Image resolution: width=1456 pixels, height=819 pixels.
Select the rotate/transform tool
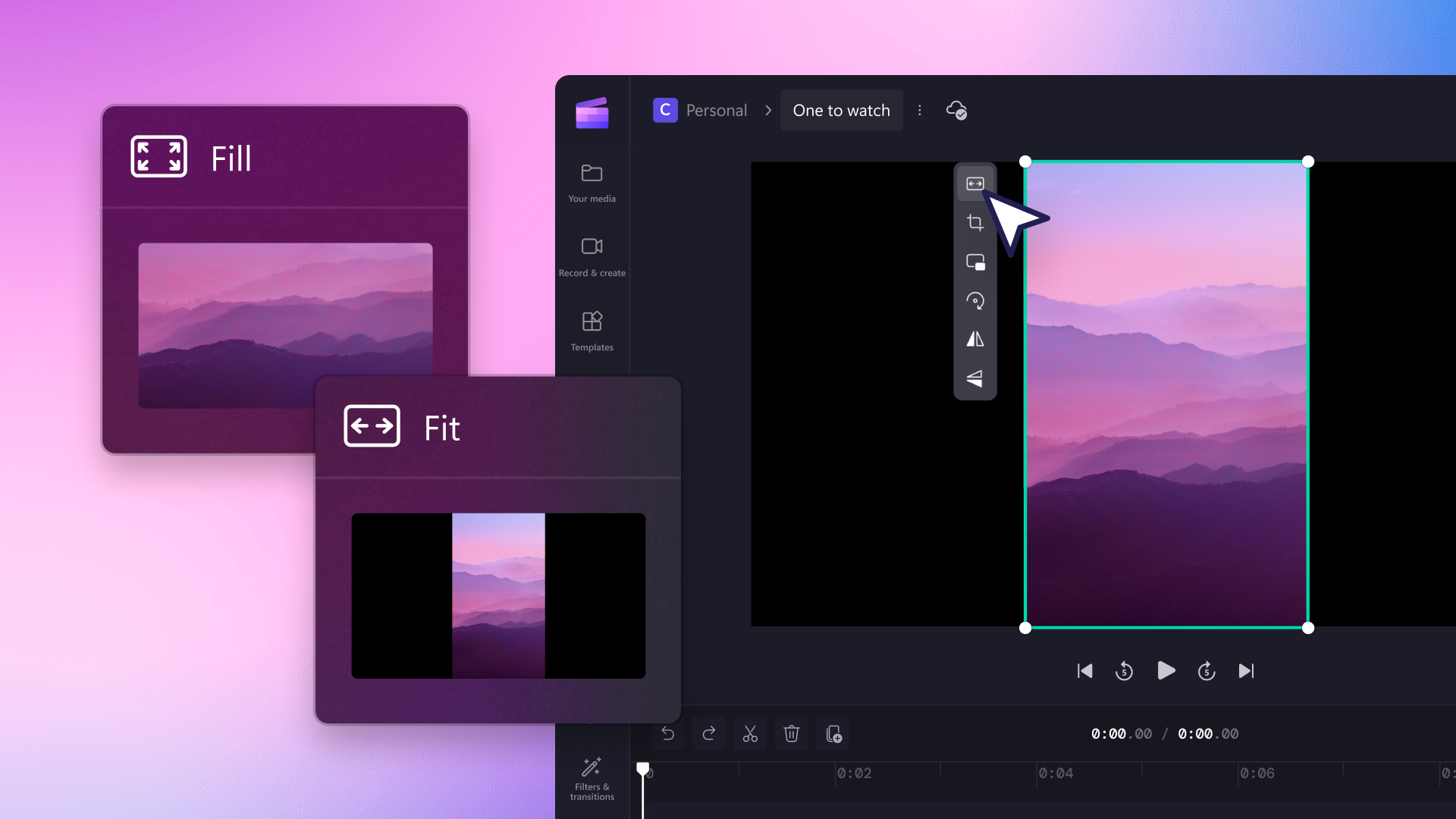[975, 300]
